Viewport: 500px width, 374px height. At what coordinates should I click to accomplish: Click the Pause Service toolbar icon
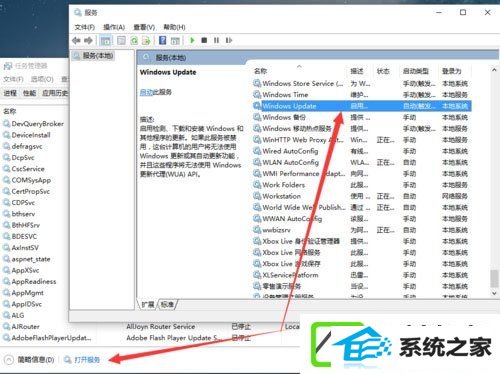tap(216, 40)
